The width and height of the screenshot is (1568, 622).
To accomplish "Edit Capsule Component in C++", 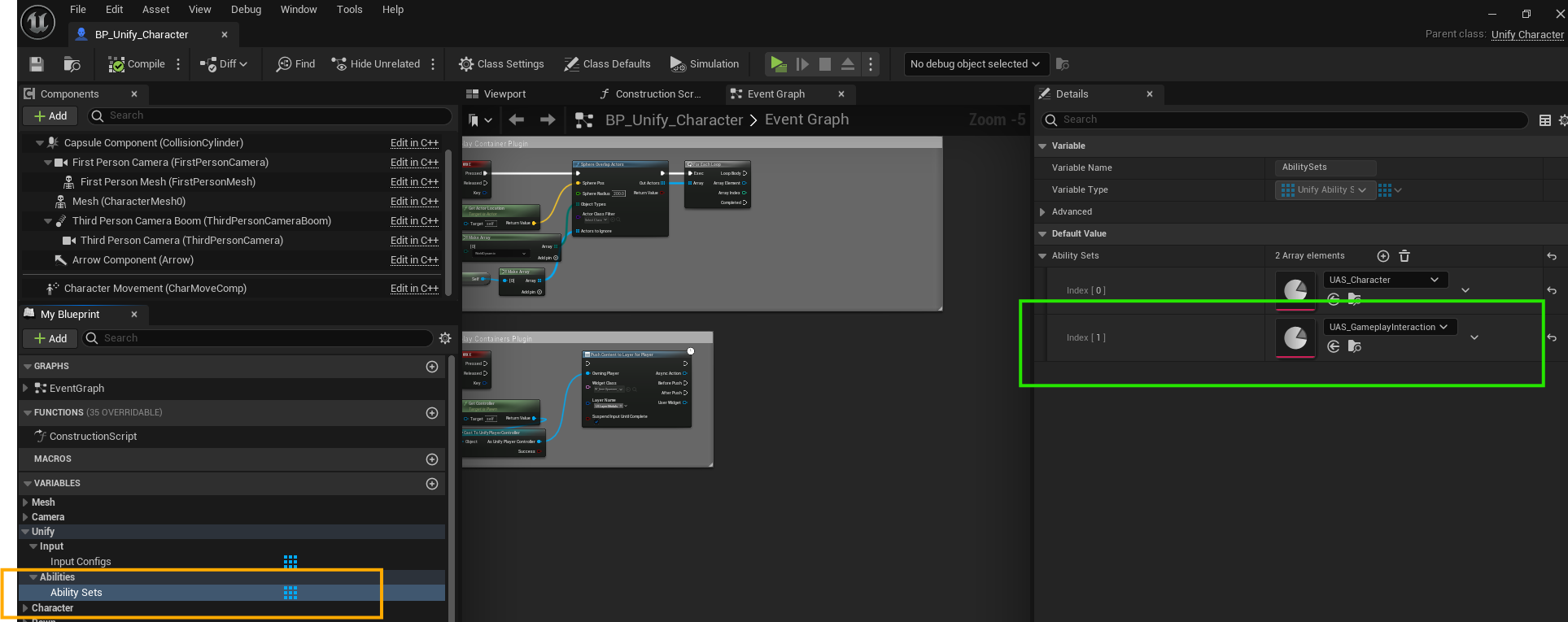I will tap(414, 143).
